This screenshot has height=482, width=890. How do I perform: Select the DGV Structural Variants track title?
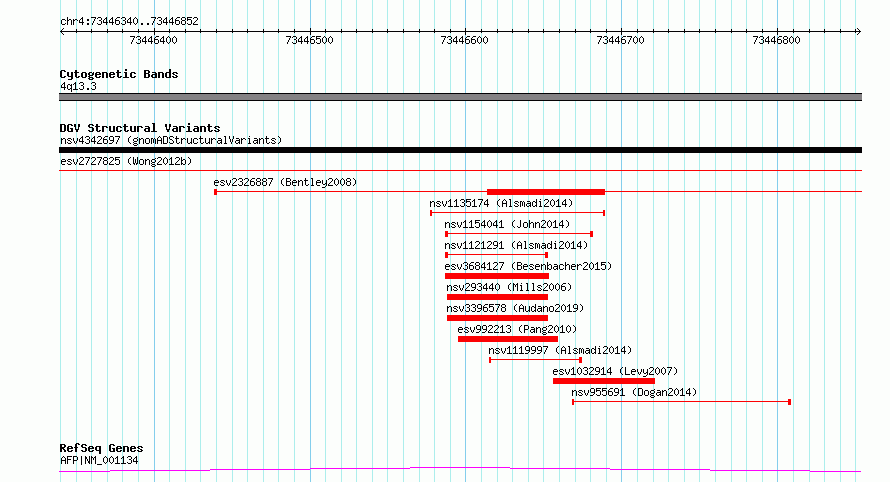tap(140, 128)
